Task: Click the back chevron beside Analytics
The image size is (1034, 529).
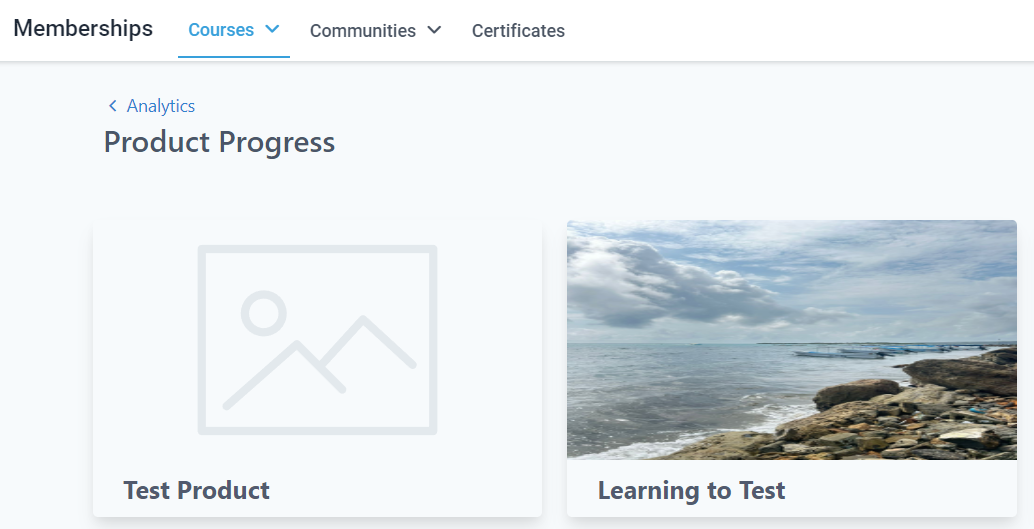Action: tap(113, 106)
